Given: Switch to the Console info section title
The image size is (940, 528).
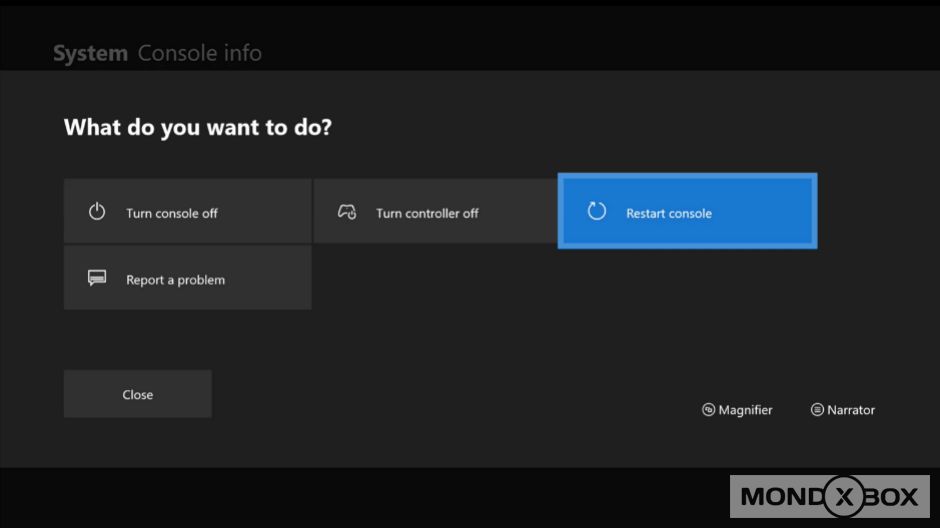Looking at the screenshot, I should (199, 53).
